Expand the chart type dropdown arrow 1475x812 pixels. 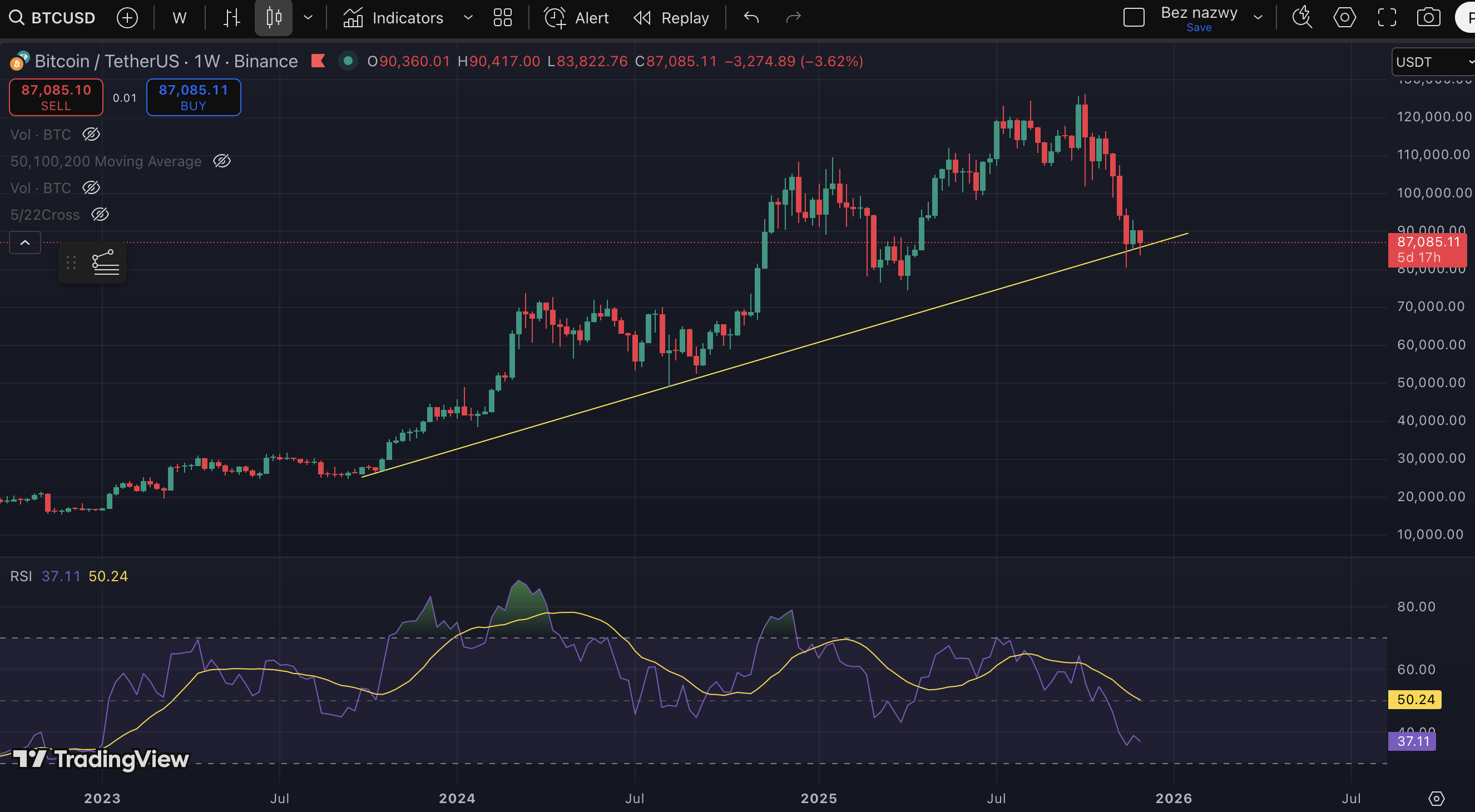point(308,18)
